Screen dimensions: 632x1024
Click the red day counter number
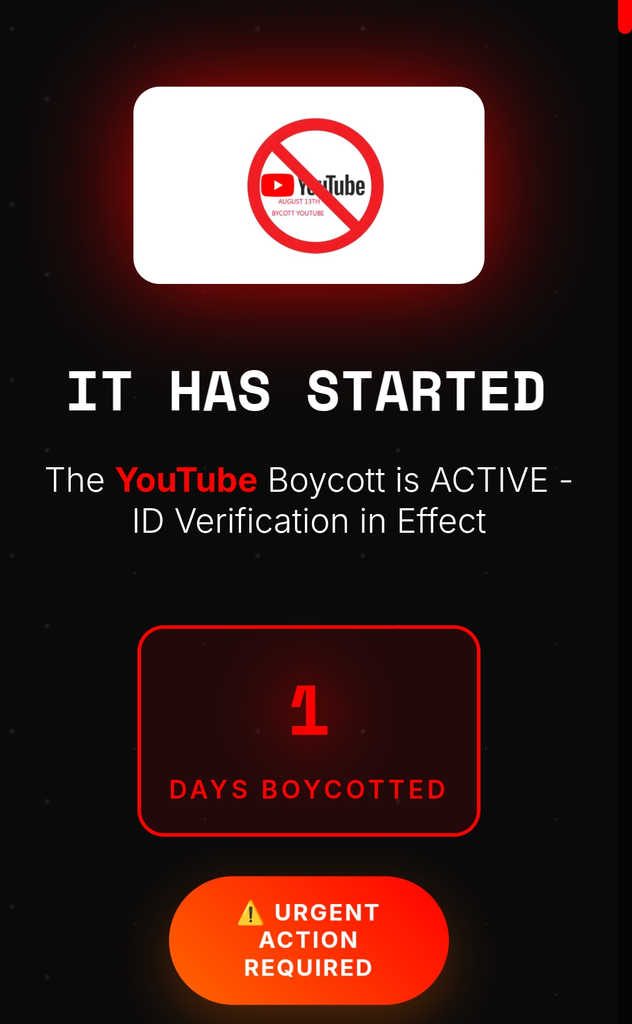pos(309,711)
